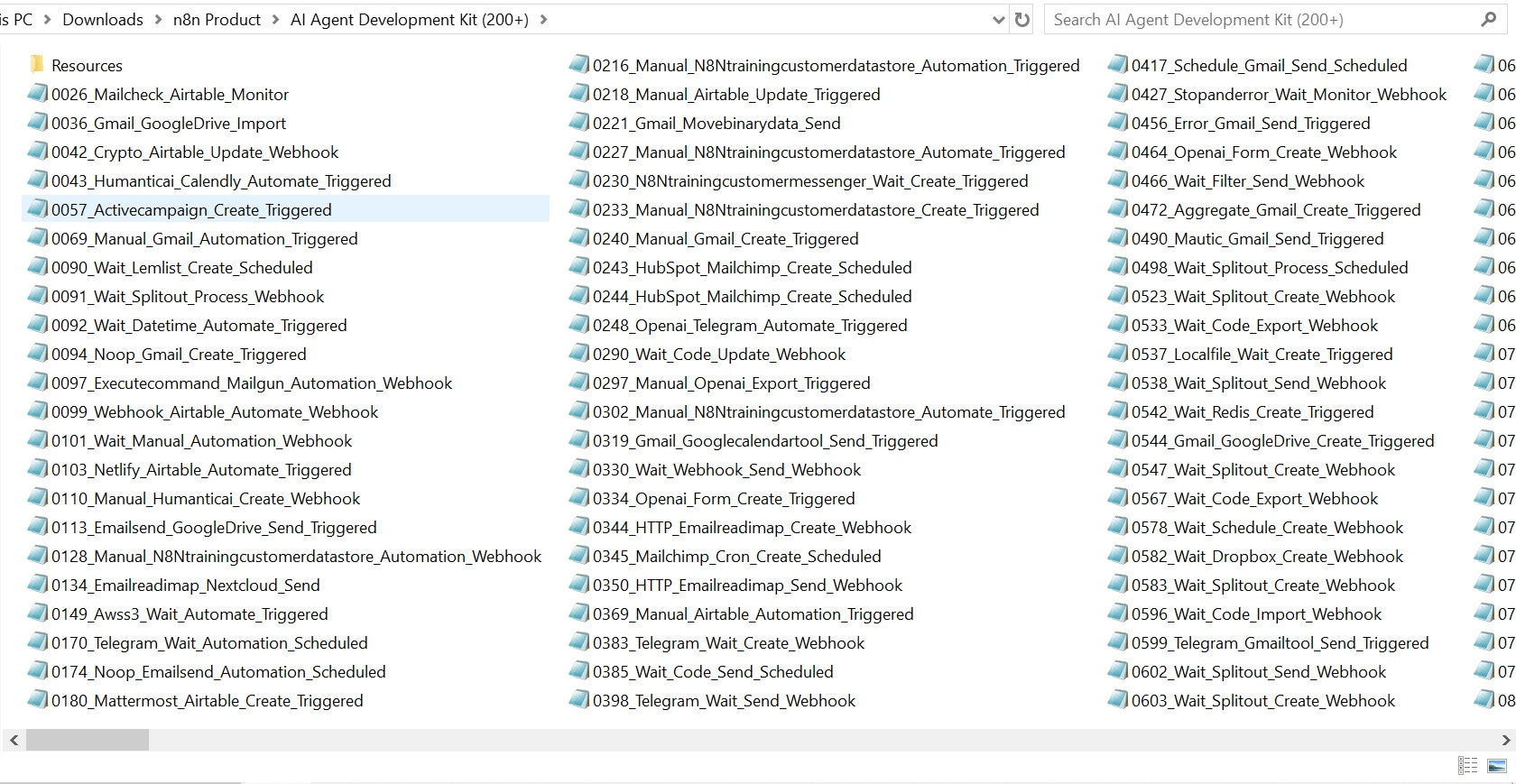Open the address bar history dropdown

(998, 20)
